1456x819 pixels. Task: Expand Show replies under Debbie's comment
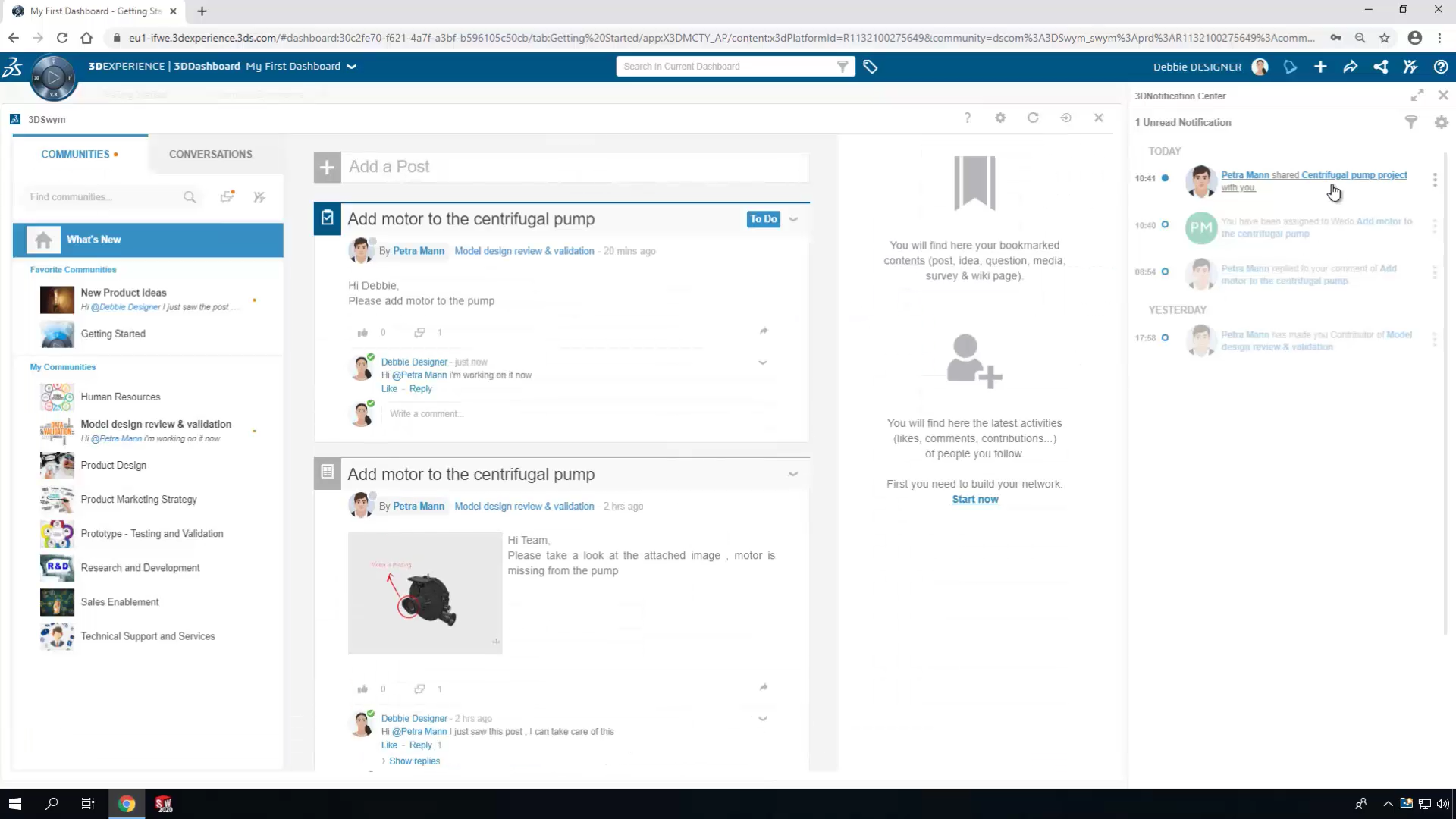414,761
